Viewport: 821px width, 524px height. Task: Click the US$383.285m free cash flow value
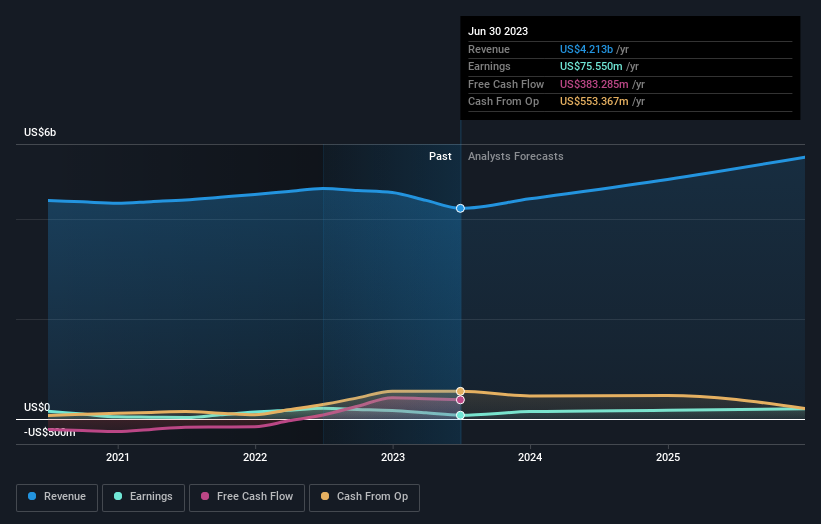594,84
